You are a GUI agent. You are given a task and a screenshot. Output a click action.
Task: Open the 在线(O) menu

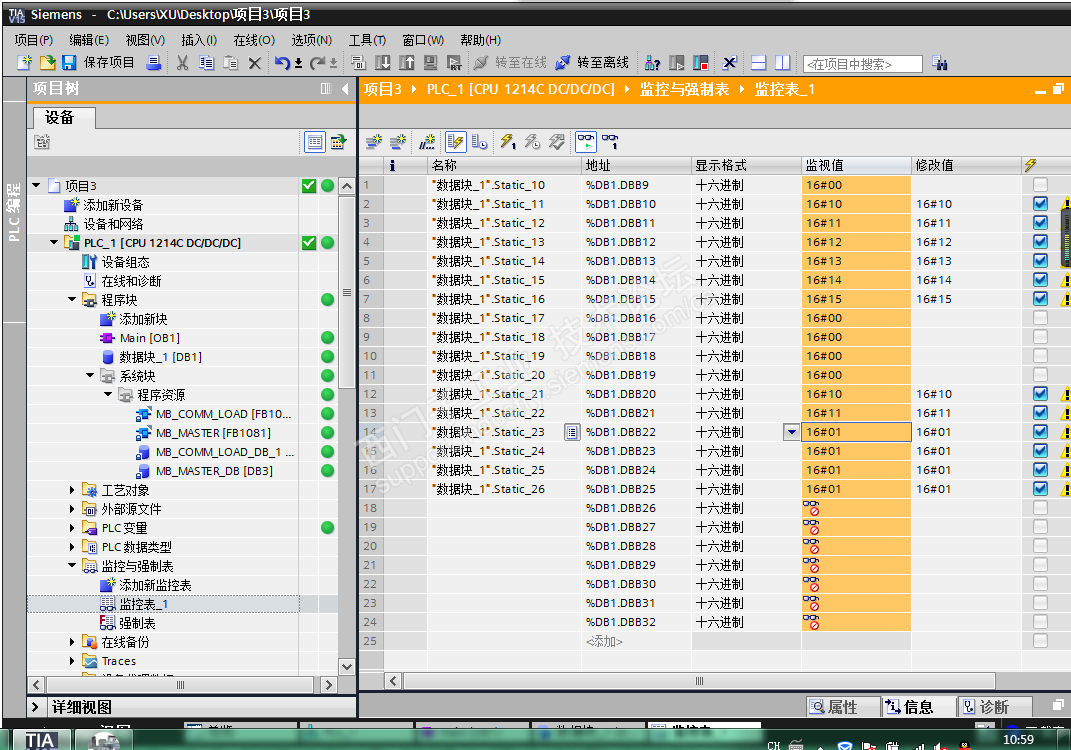click(x=253, y=40)
